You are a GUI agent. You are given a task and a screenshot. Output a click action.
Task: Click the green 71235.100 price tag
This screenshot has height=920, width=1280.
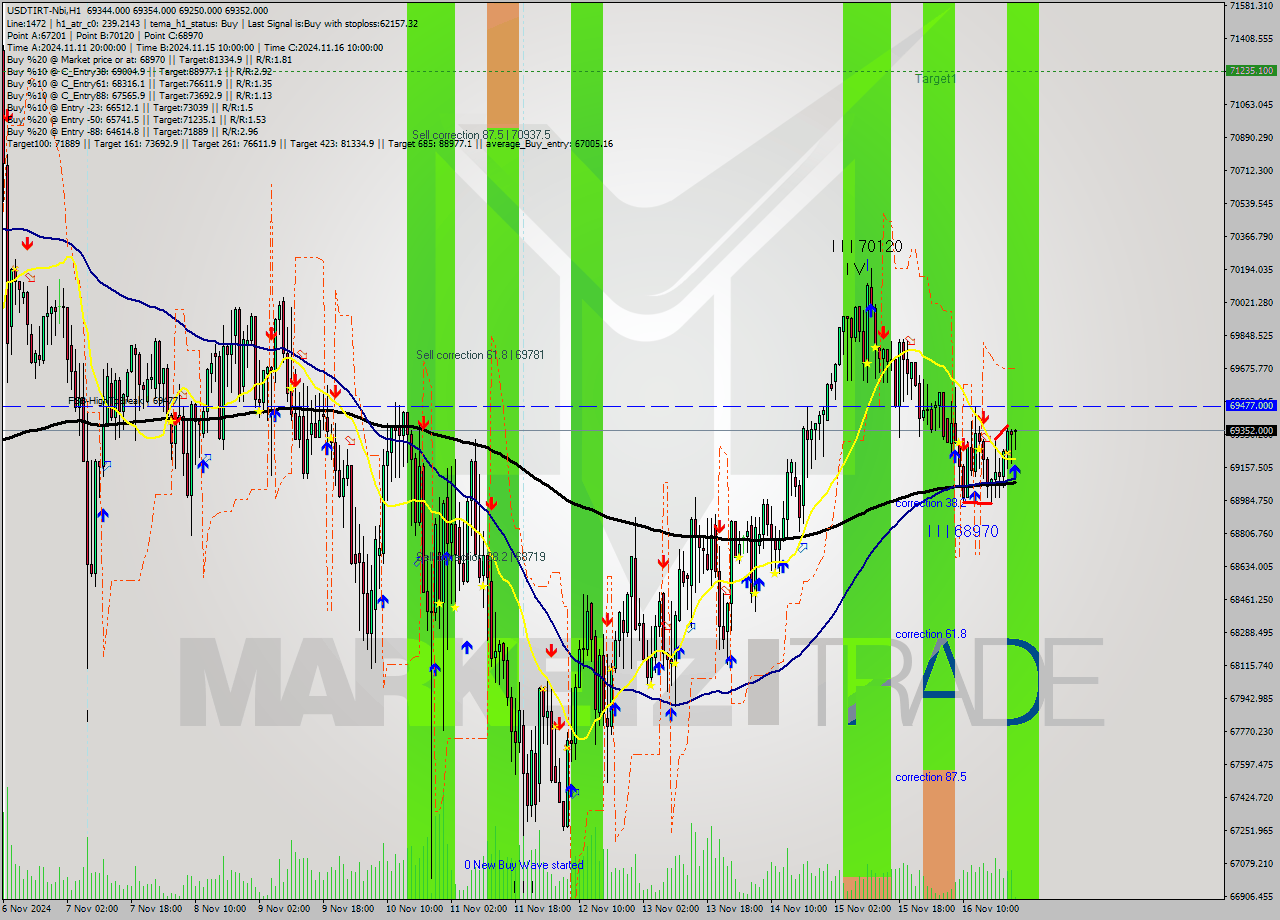coord(1250,71)
